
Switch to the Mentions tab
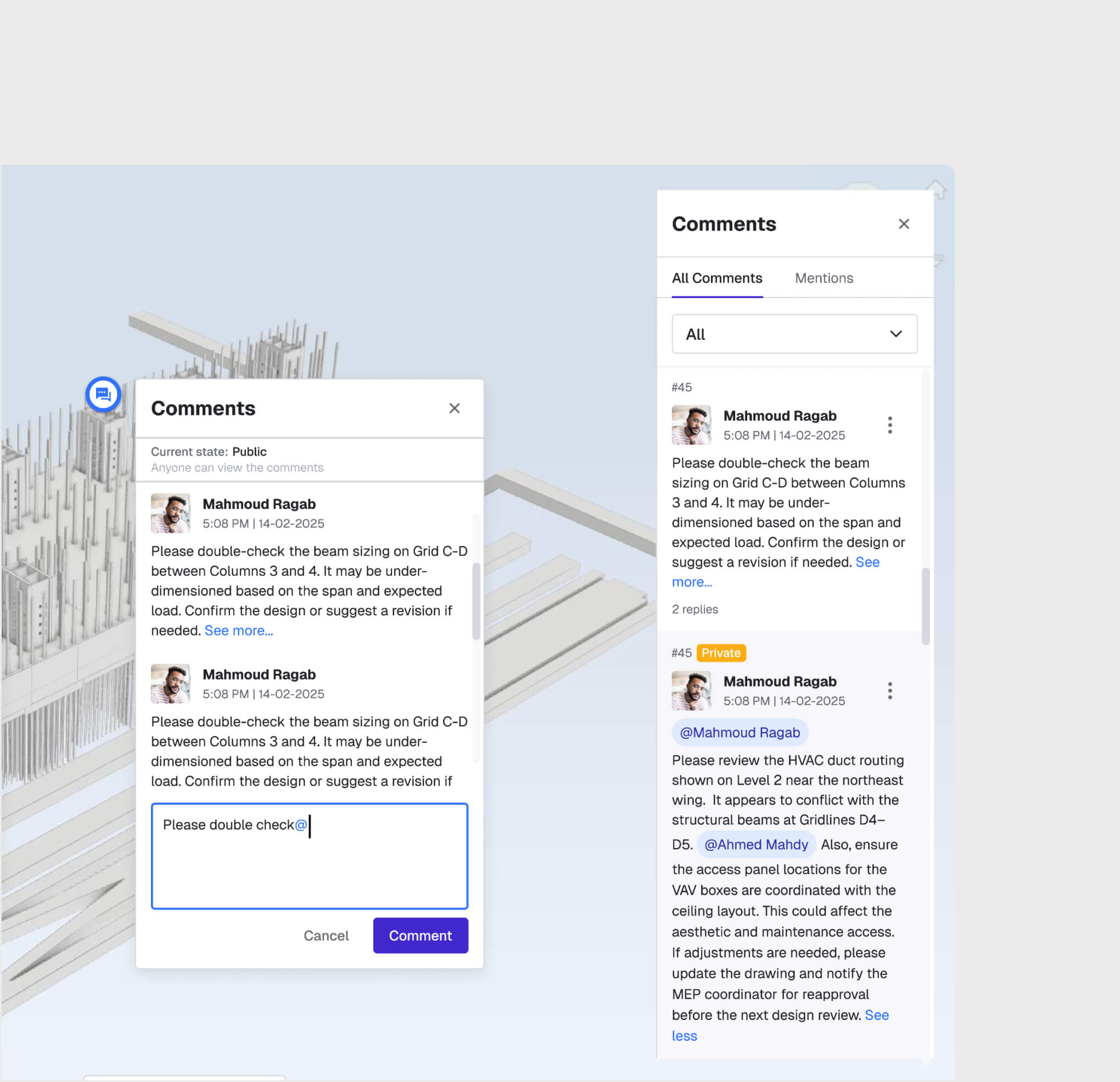point(824,278)
